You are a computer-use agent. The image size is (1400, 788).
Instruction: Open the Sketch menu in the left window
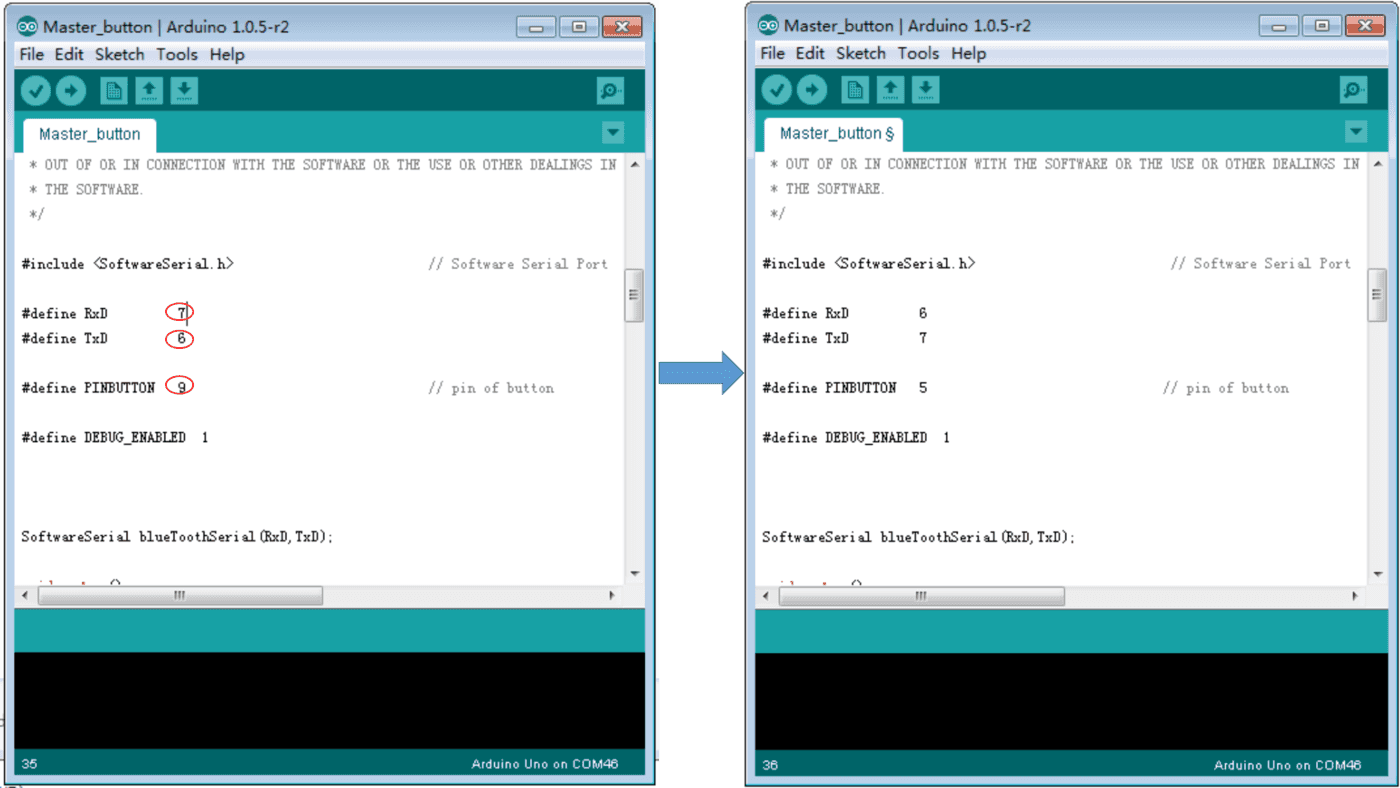coord(119,54)
